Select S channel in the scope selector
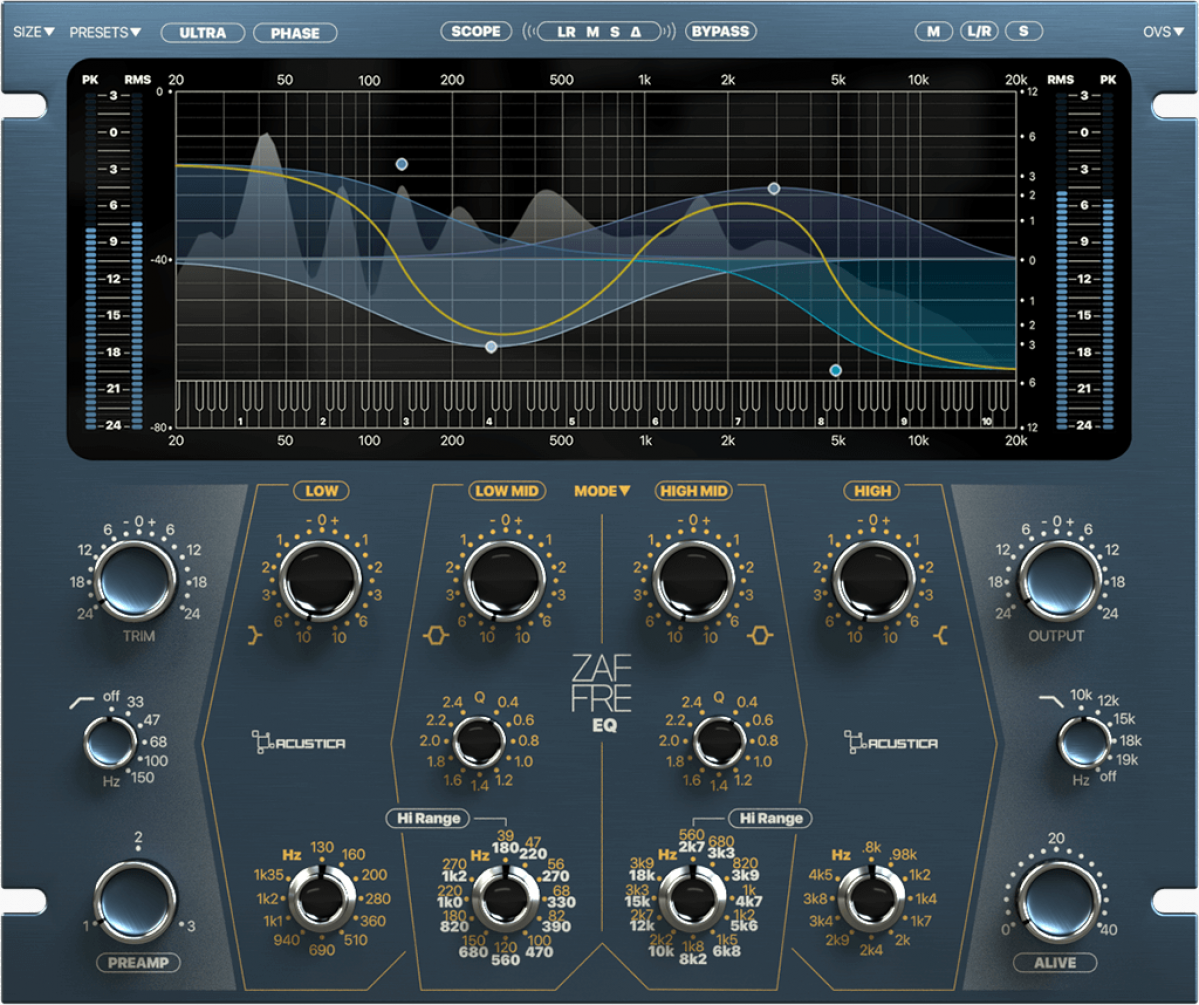Viewport: 1199px width, 1005px height. 615,32
